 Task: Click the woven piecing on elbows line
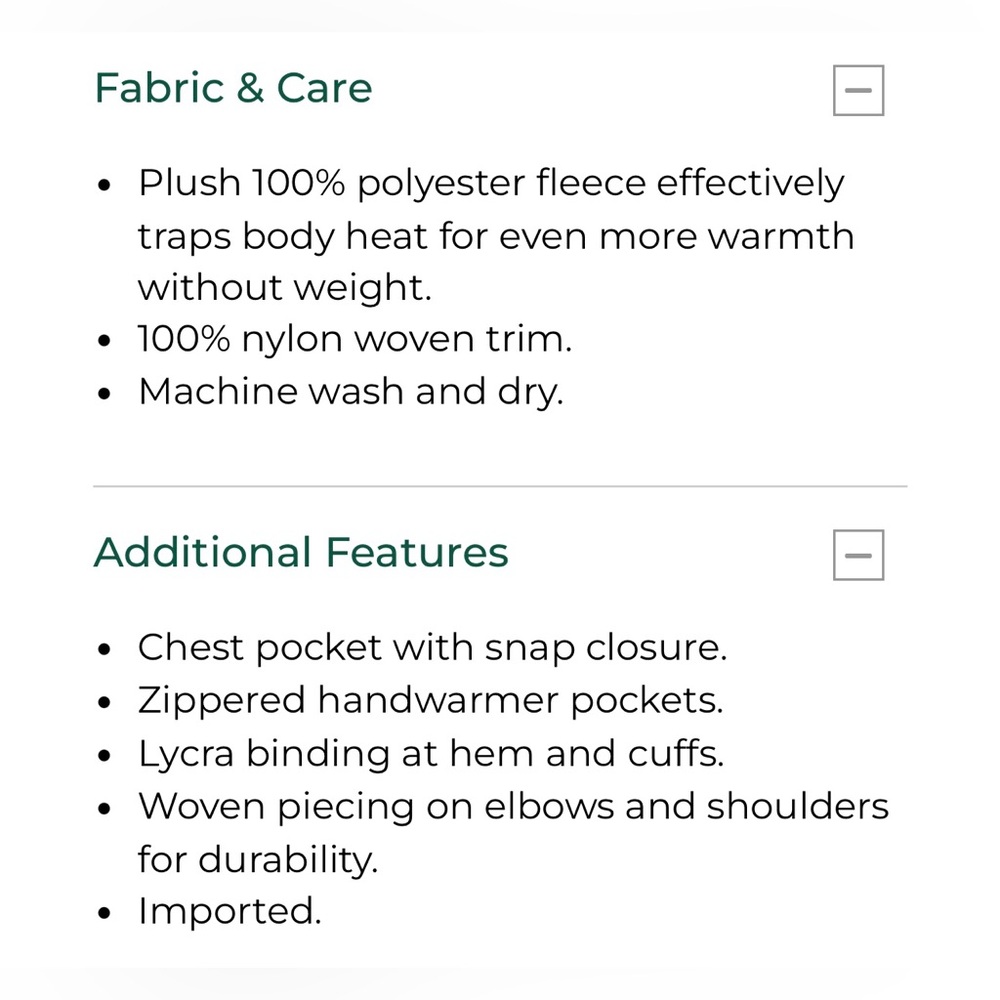point(513,833)
